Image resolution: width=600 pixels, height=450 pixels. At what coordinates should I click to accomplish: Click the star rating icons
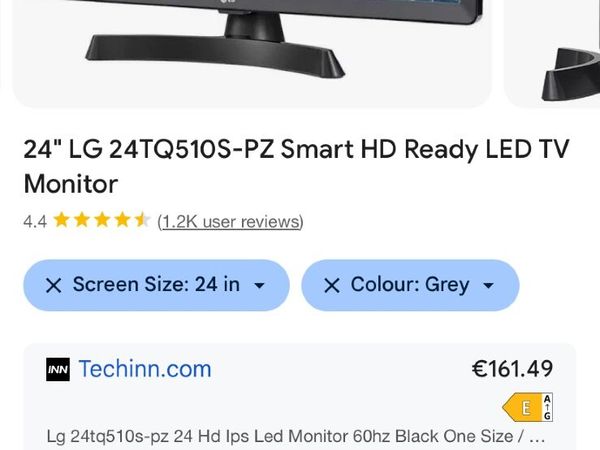101,220
